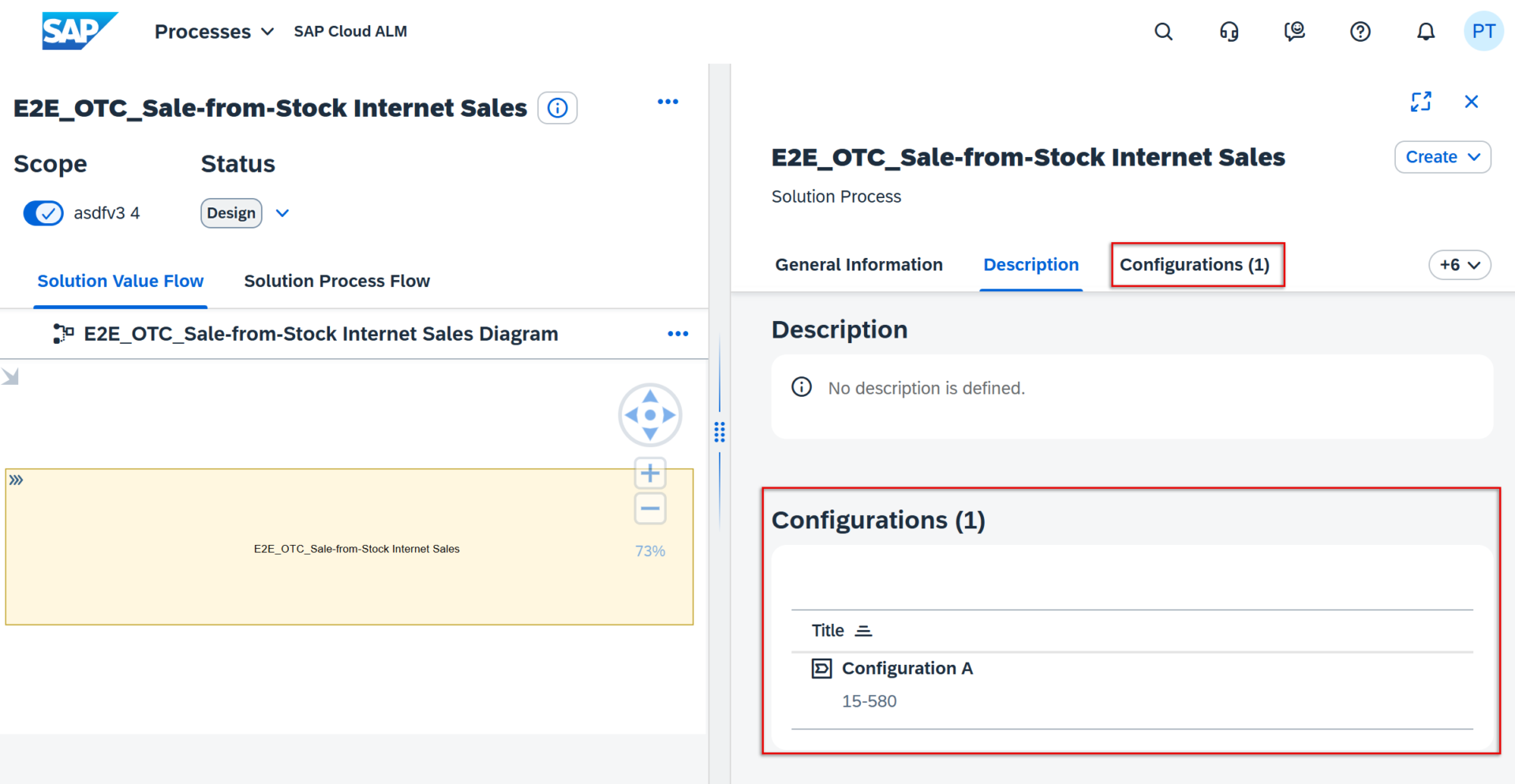Zoom in the diagram with plus button

(649, 473)
